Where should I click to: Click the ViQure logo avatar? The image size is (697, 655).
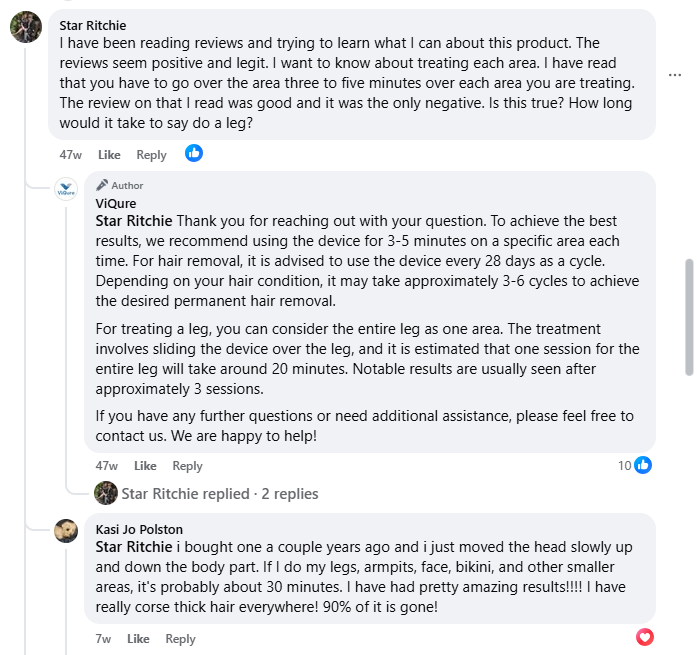click(66, 188)
